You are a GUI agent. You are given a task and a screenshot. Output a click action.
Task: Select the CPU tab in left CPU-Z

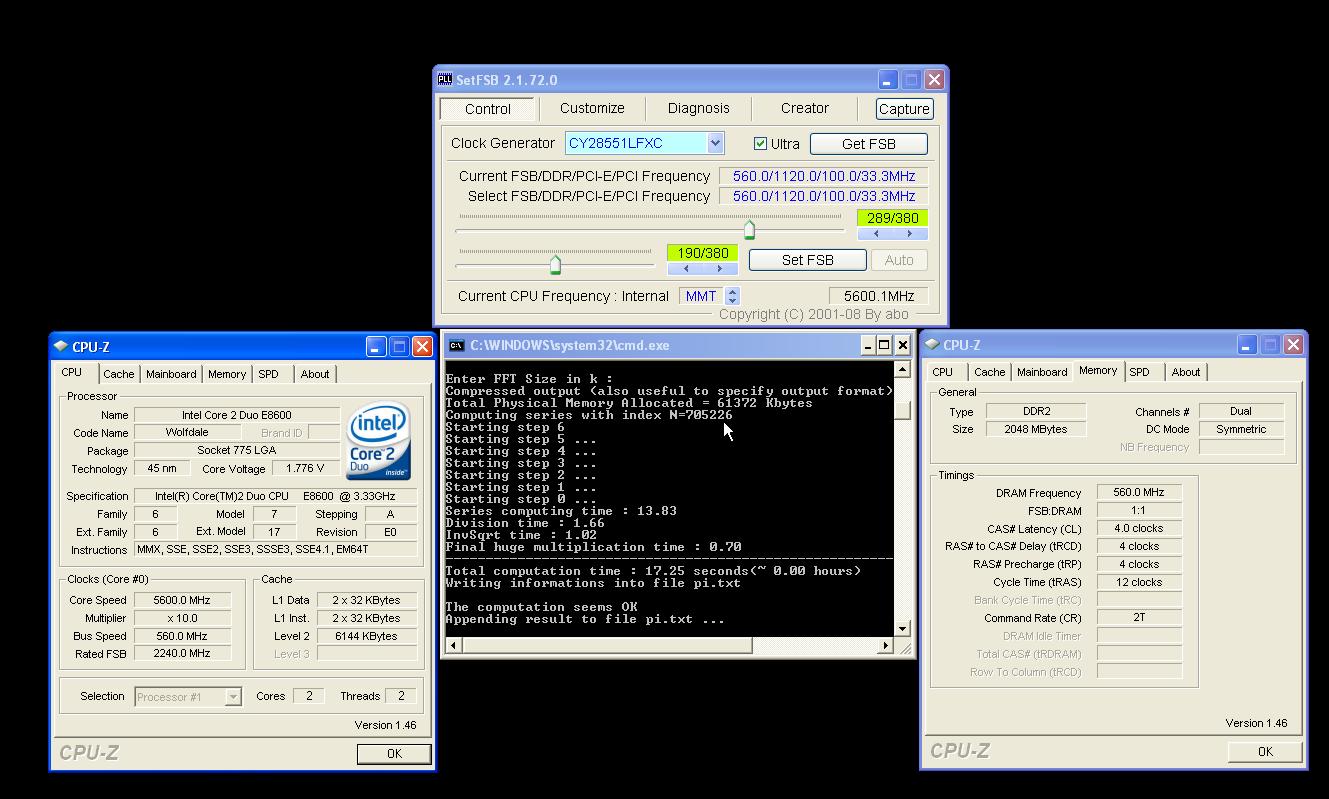[x=72, y=372]
